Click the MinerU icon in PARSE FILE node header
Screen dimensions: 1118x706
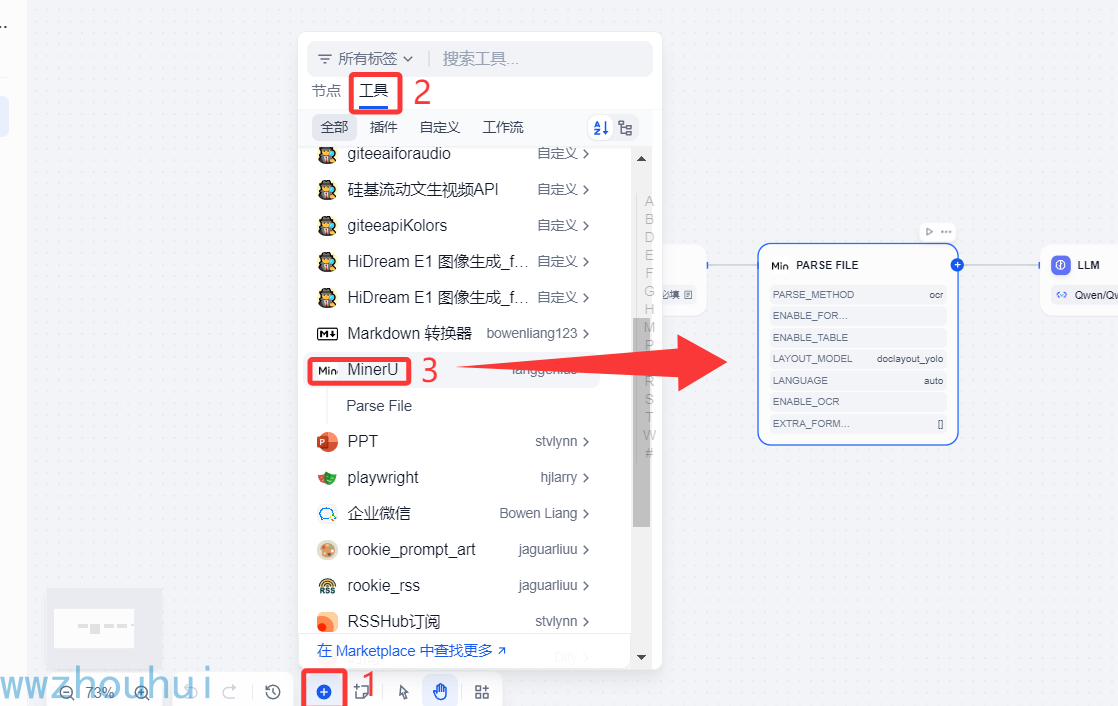click(x=780, y=265)
